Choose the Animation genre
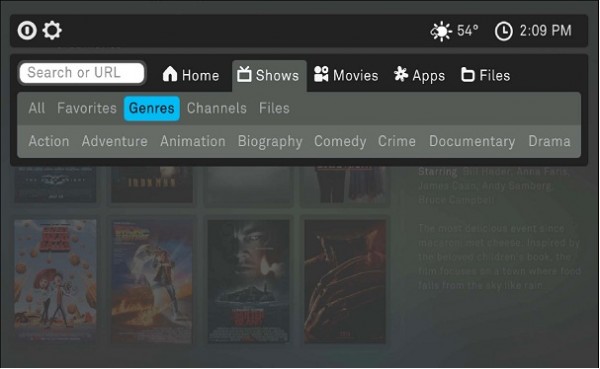 [193, 141]
